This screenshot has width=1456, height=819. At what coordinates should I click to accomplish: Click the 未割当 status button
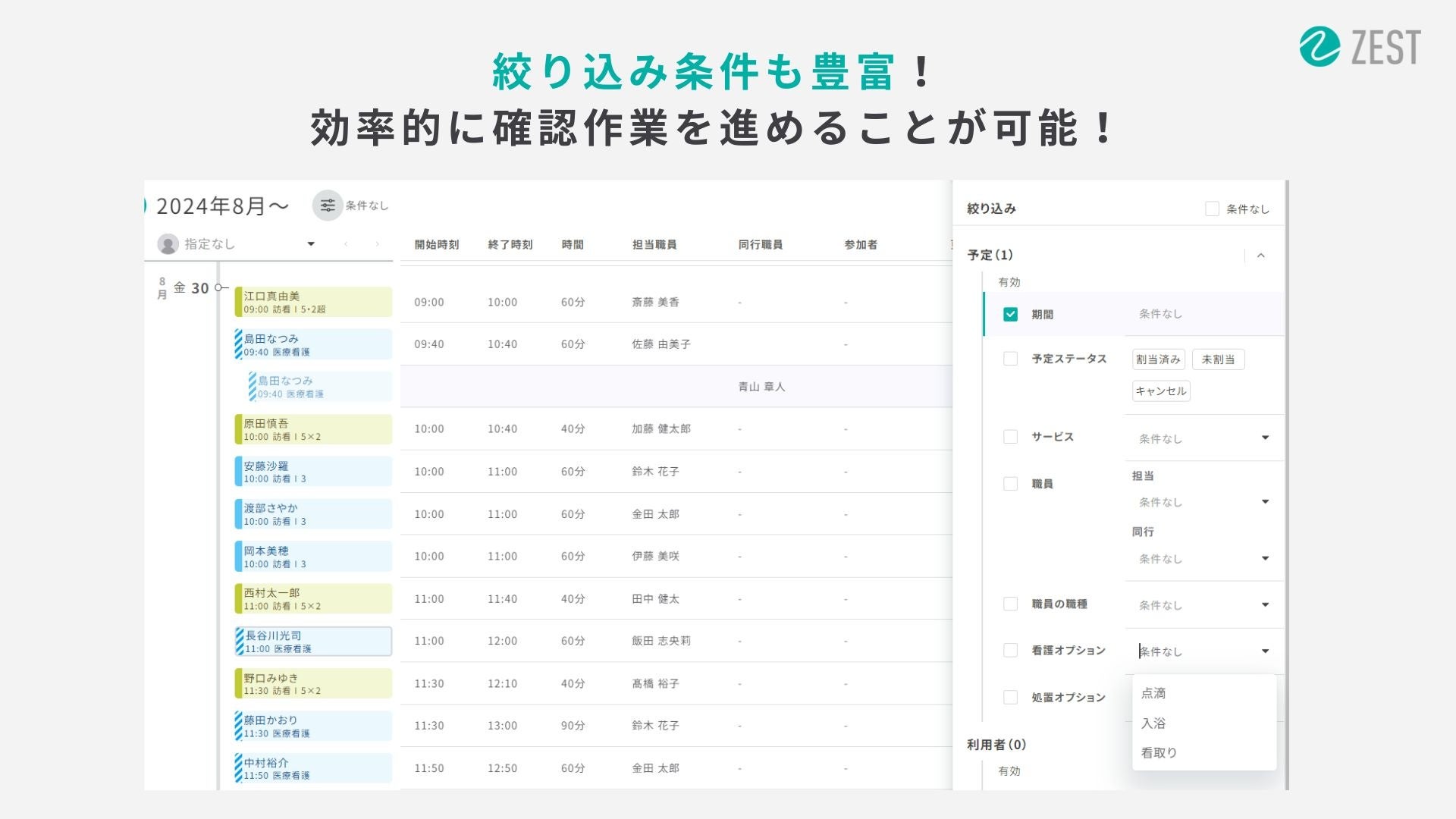pyautogui.click(x=1218, y=359)
